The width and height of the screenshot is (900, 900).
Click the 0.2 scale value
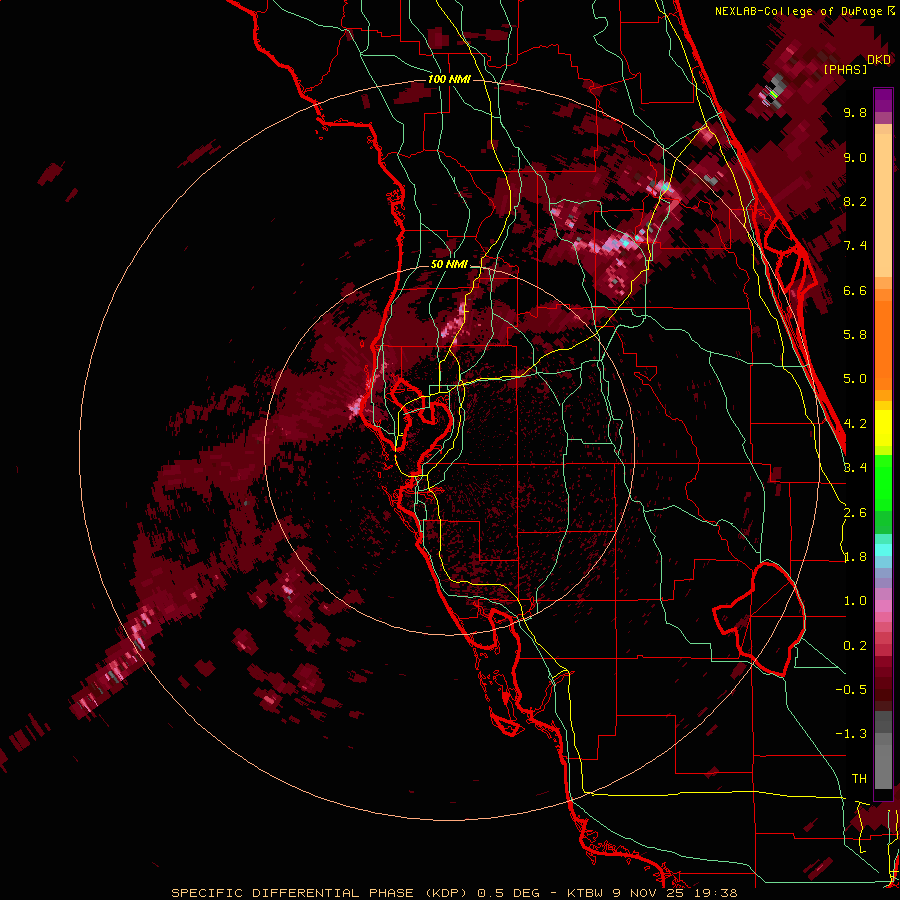click(855, 646)
